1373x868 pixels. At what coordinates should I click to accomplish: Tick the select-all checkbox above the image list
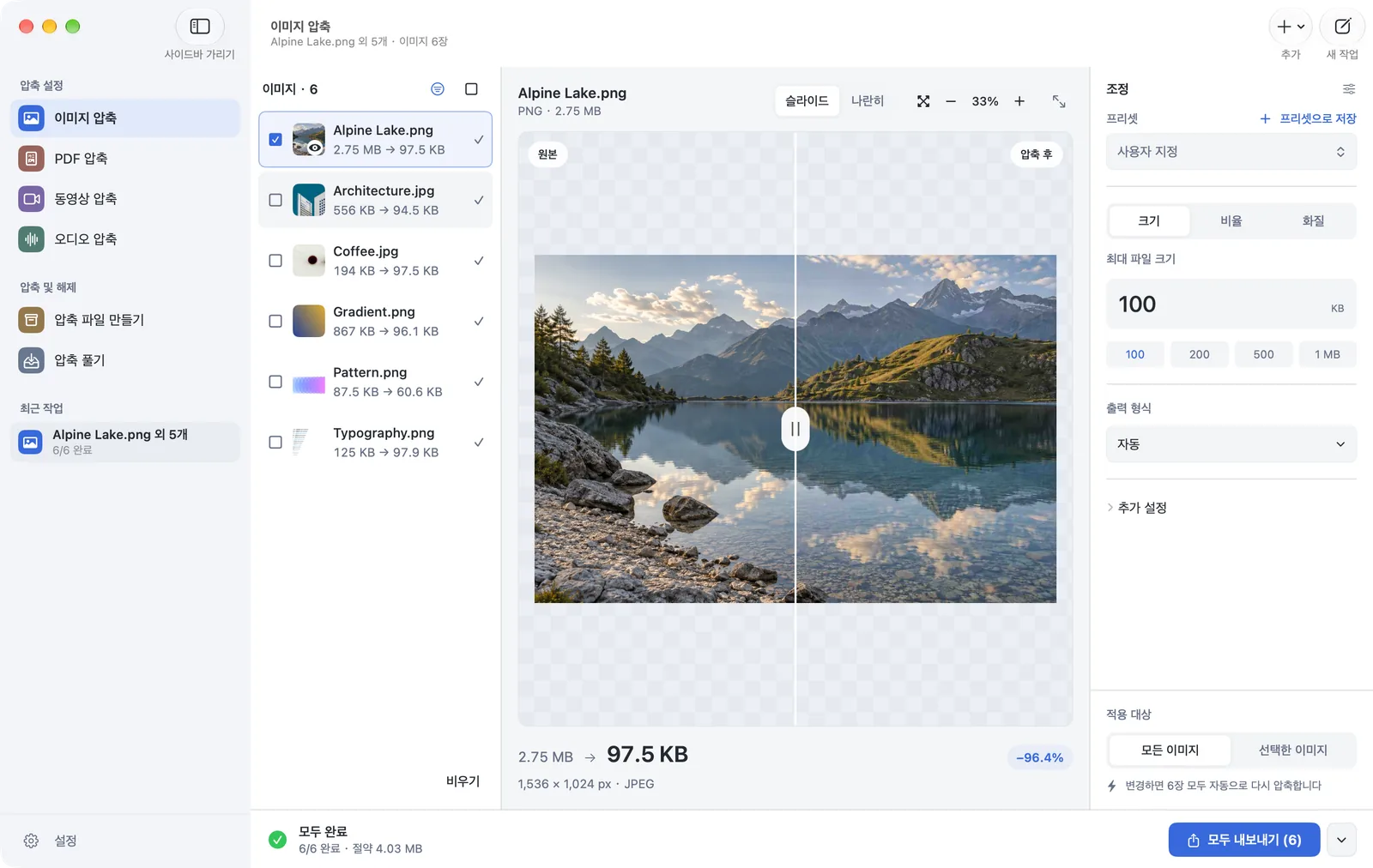click(x=471, y=89)
